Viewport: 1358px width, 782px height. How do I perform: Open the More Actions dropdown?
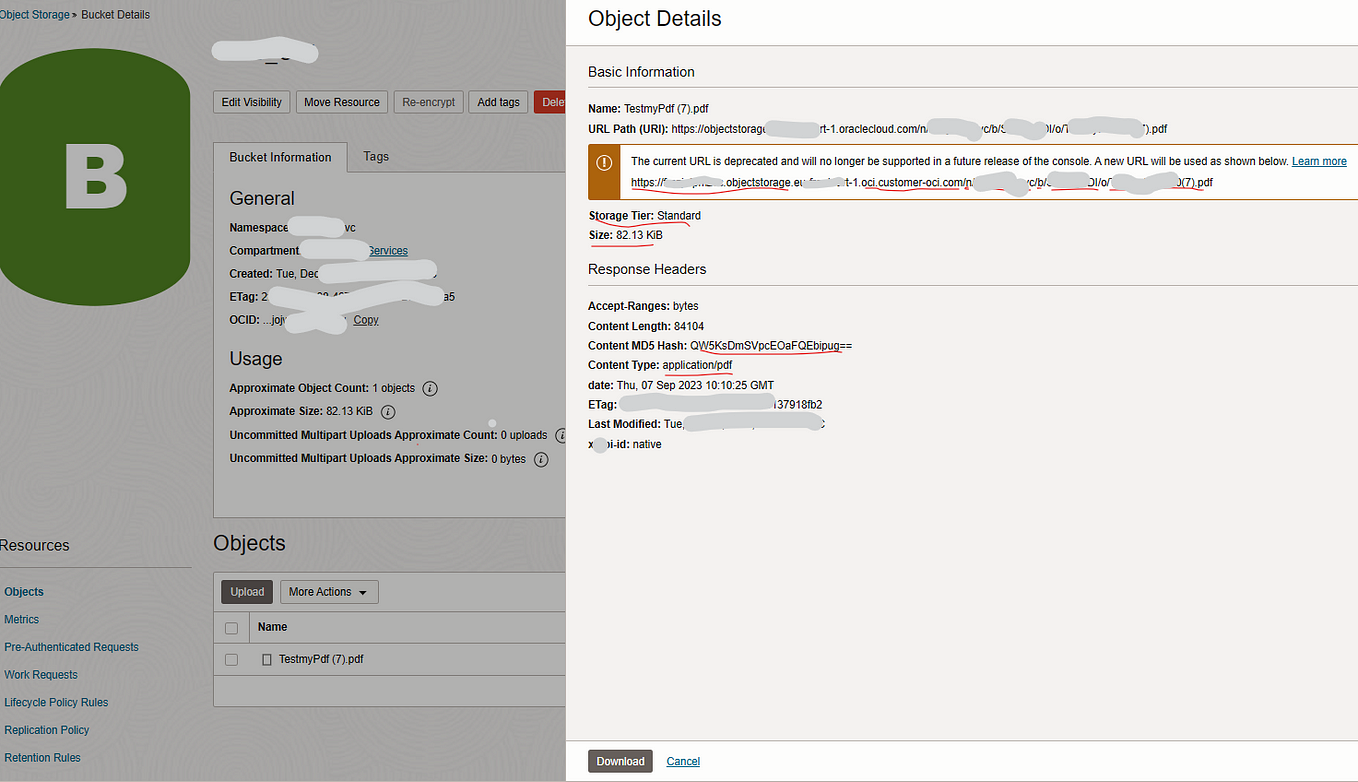[x=328, y=591]
